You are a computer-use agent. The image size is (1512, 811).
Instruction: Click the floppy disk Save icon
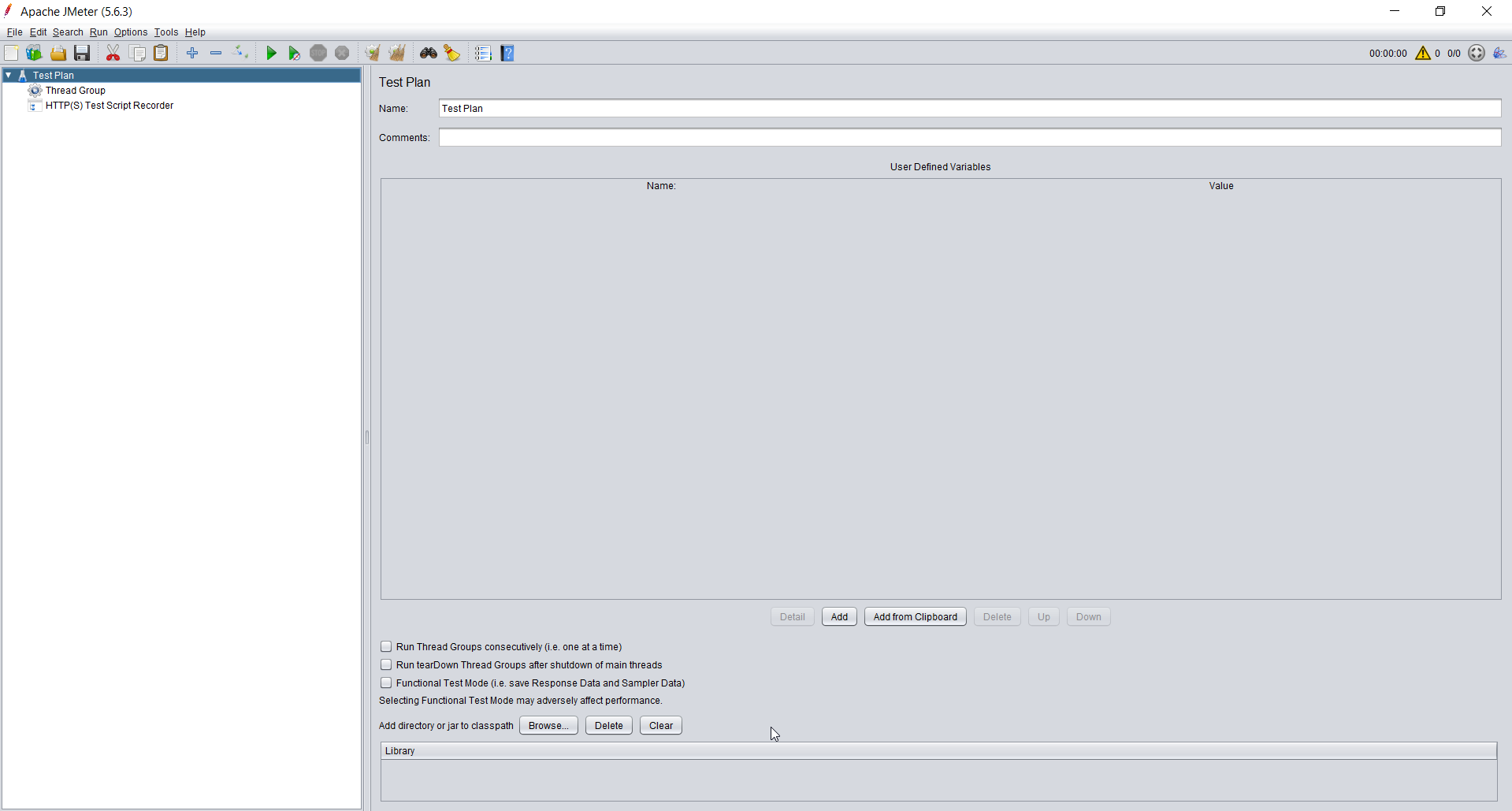[82, 54]
